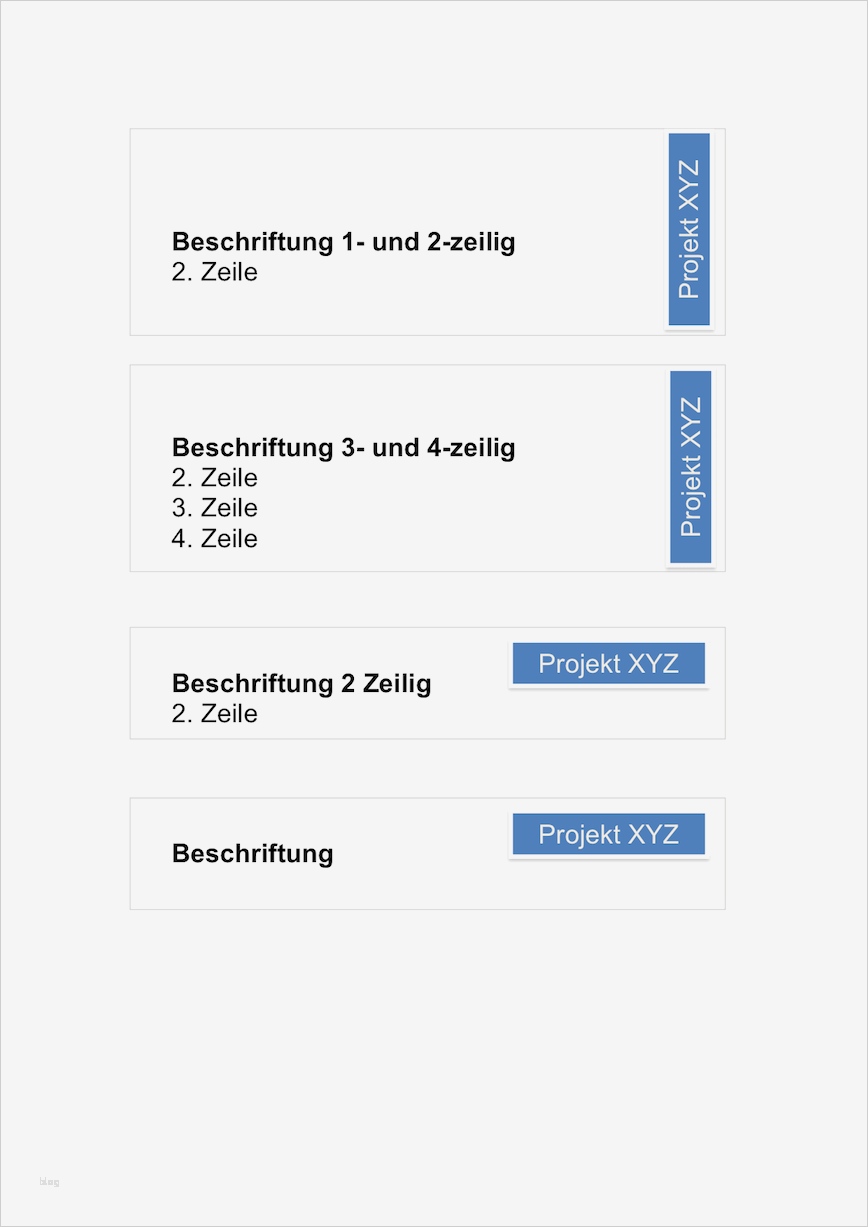Click blank area below Projekt XYZ in last box
The height and width of the screenshot is (1227, 868).
click(x=608, y=885)
